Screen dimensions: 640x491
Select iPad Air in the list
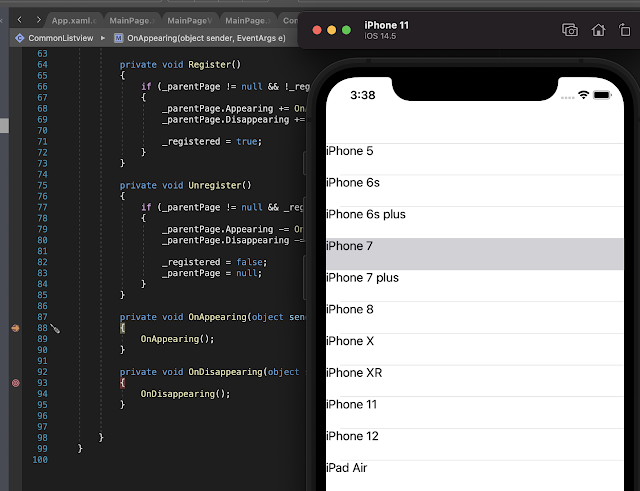[x=475, y=475]
